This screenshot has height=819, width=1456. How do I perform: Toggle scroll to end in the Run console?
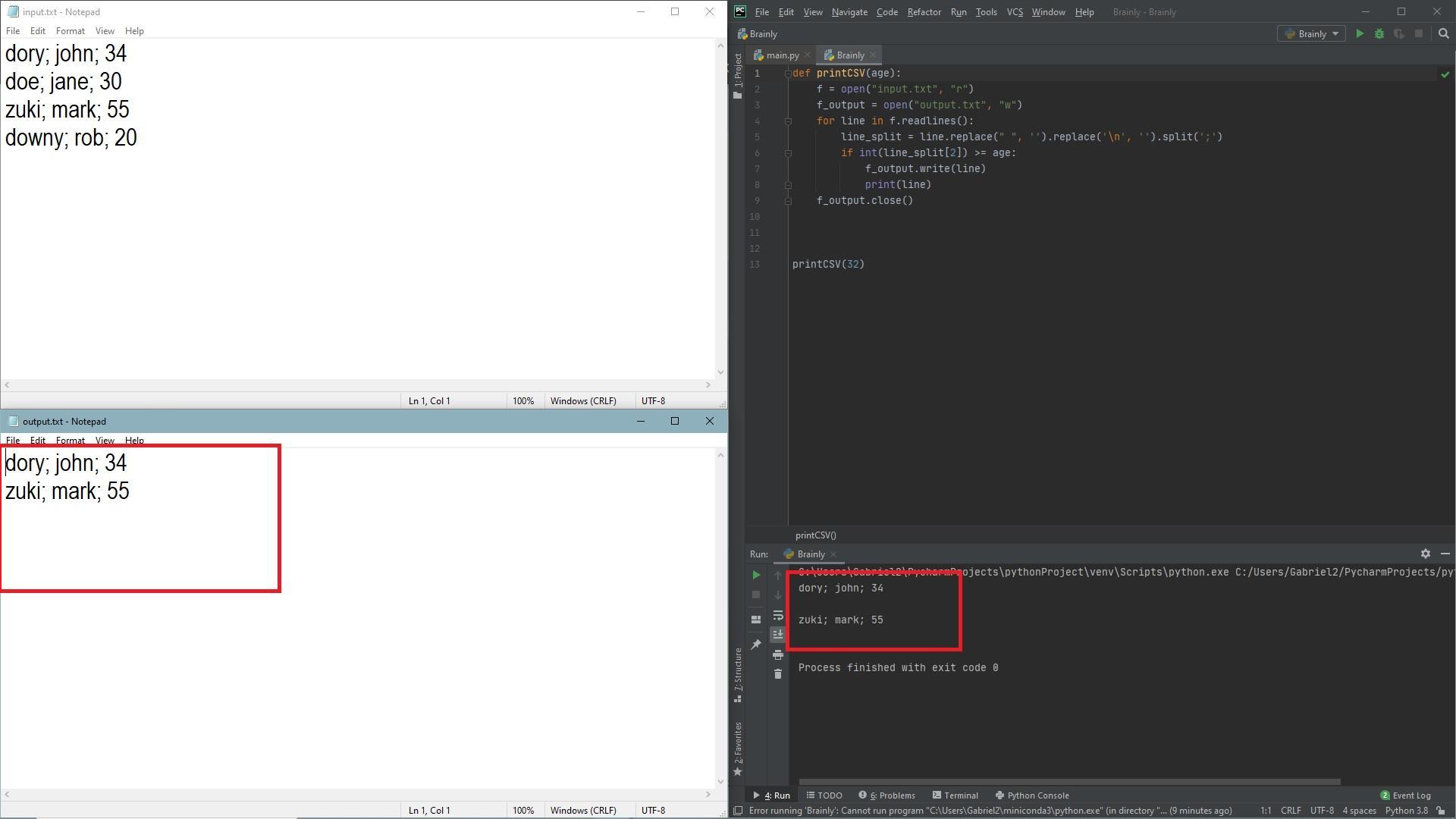coord(777,634)
